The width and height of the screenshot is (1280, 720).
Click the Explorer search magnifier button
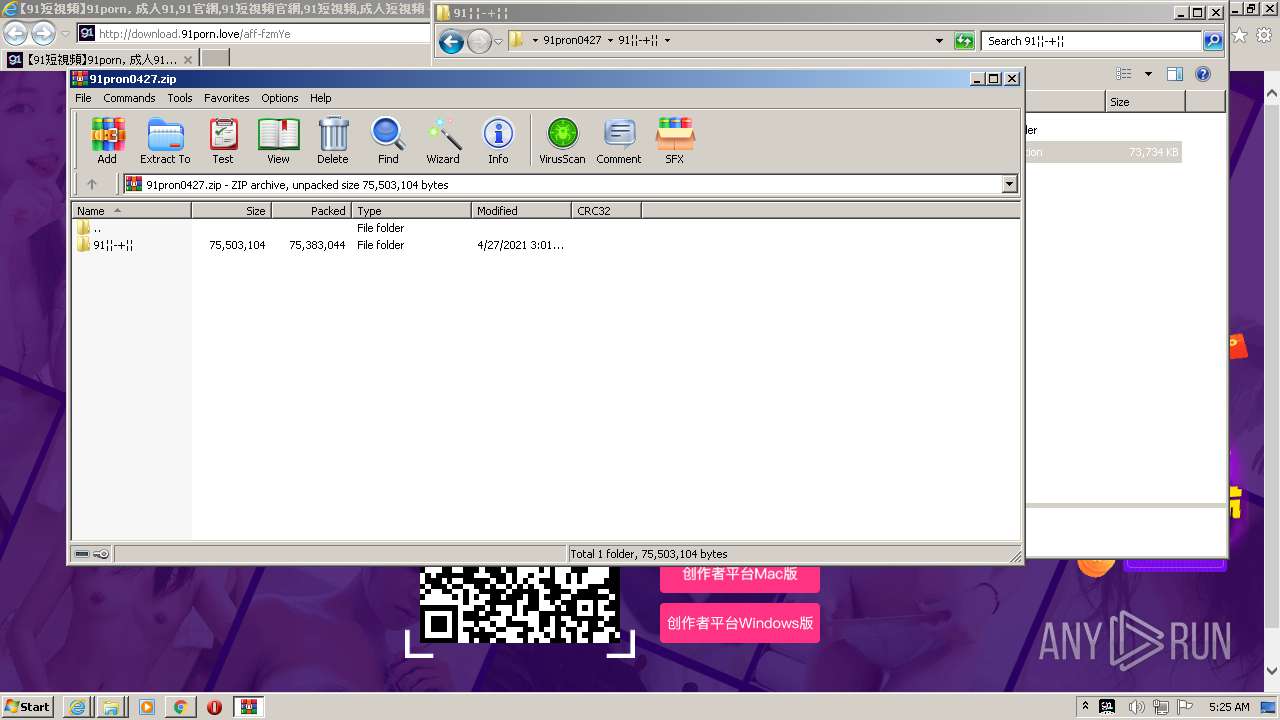[x=1213, y=41]
